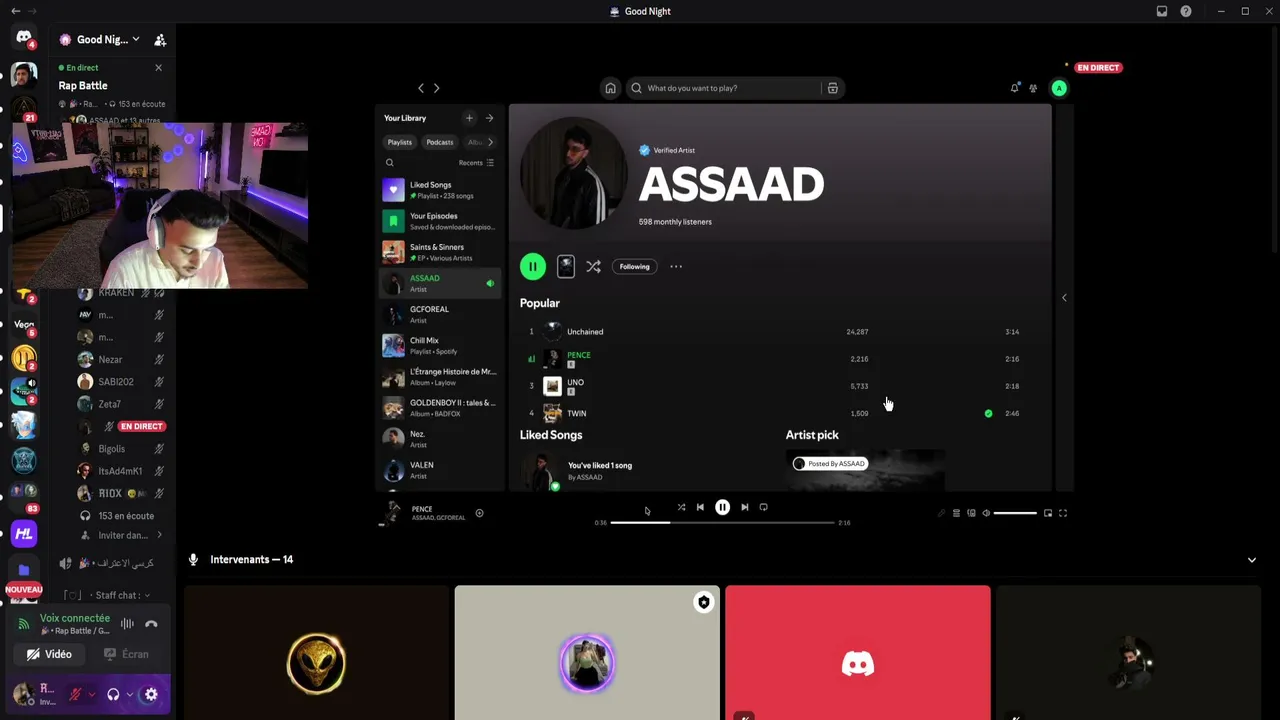The width and height of the screenshot is (1280, 720).
Task: Add PENCE to Liked Songs
Action: pos(479,513)
